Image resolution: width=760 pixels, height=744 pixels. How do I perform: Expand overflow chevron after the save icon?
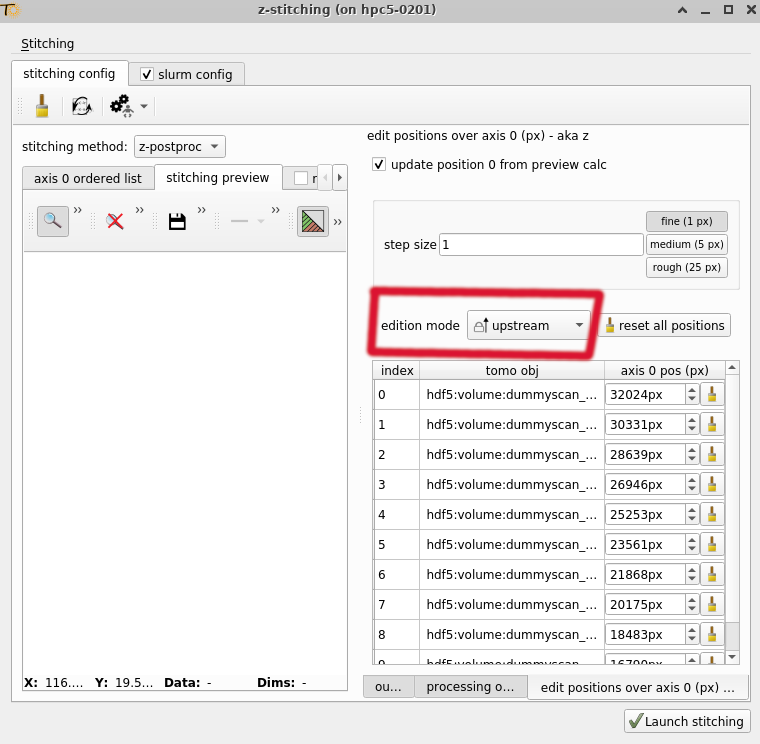click(202, 210)
